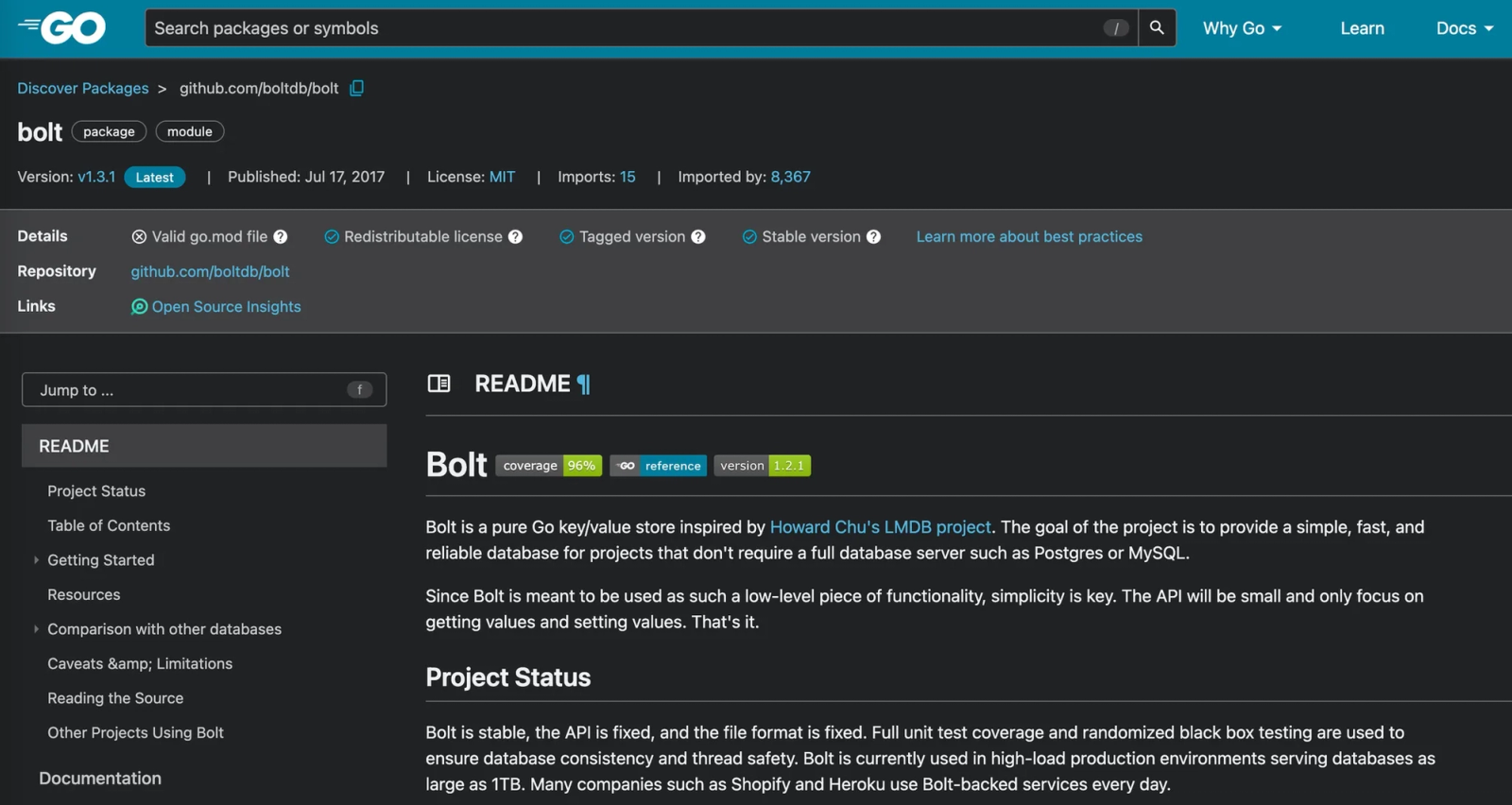Click the Published: Jul 17, 2017 text
Viewport: 1512px width, 805px height.
[x=306, y=177]
